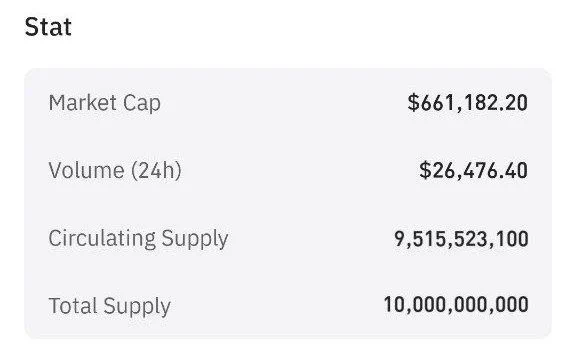Click the $661,182.20 market cap value
The height and width of the screenshot is (361, 576).
coord(468,102)
